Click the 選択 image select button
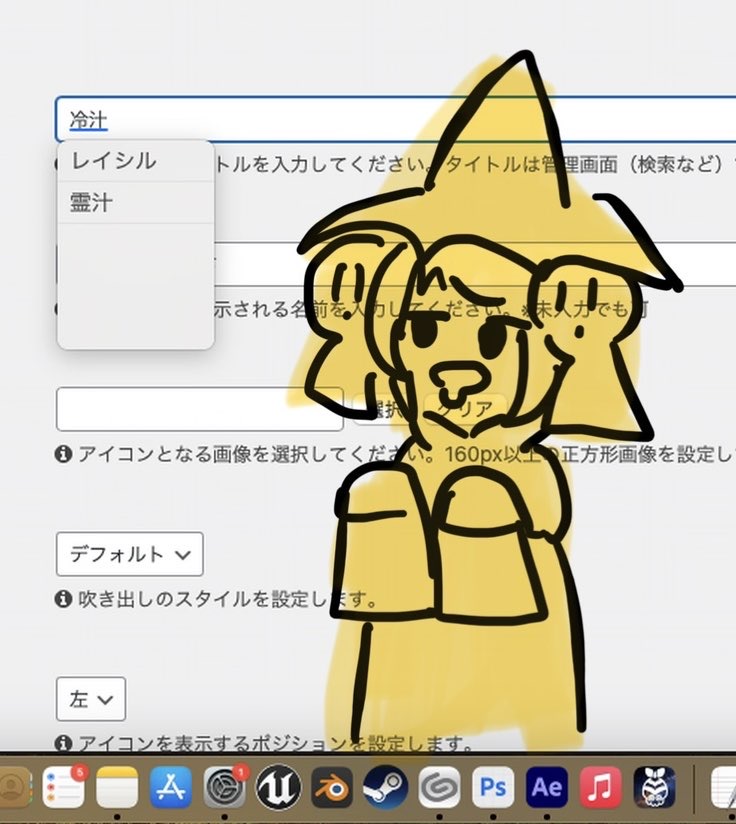Viewport: 736px width, 824px height. coord(382,409)
